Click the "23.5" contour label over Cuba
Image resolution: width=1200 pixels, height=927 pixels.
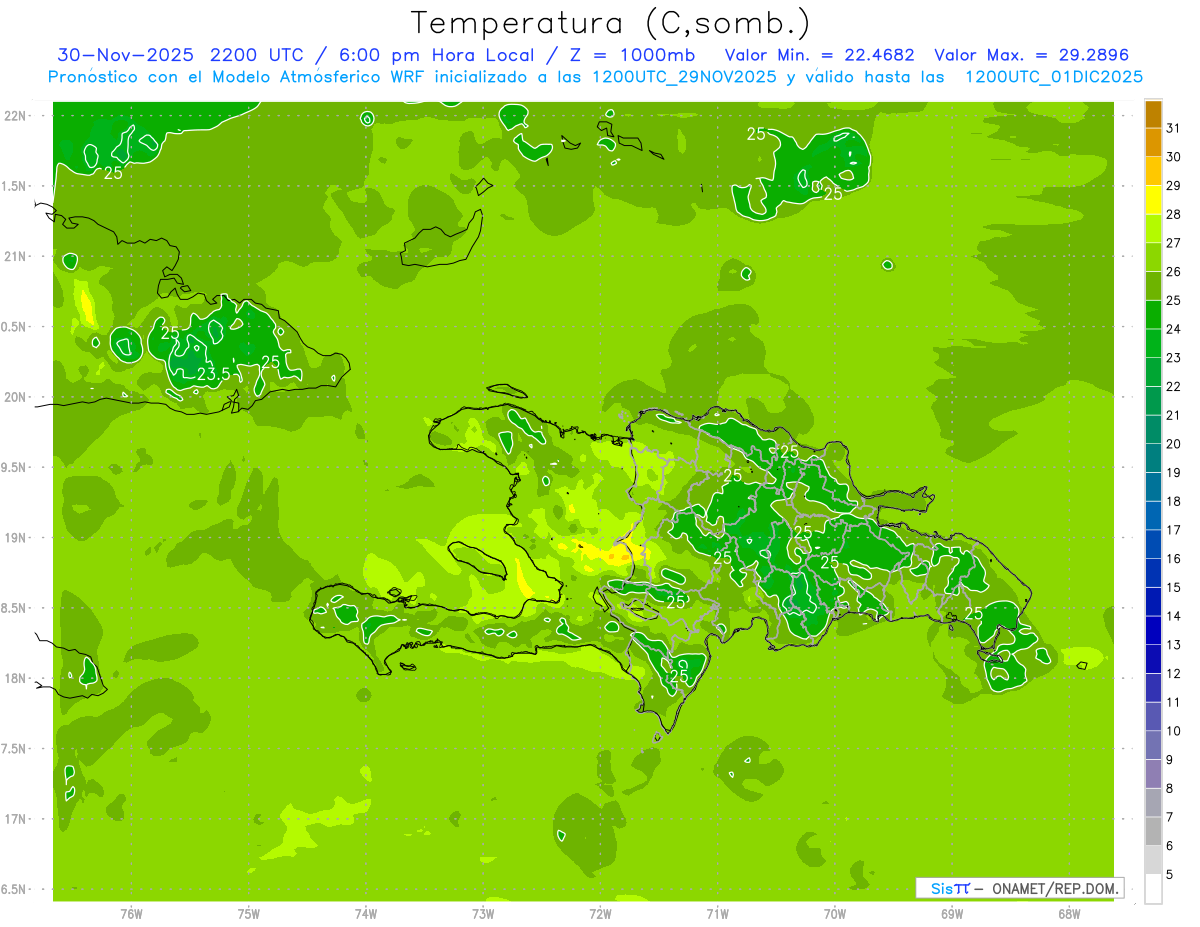point(213,374)
